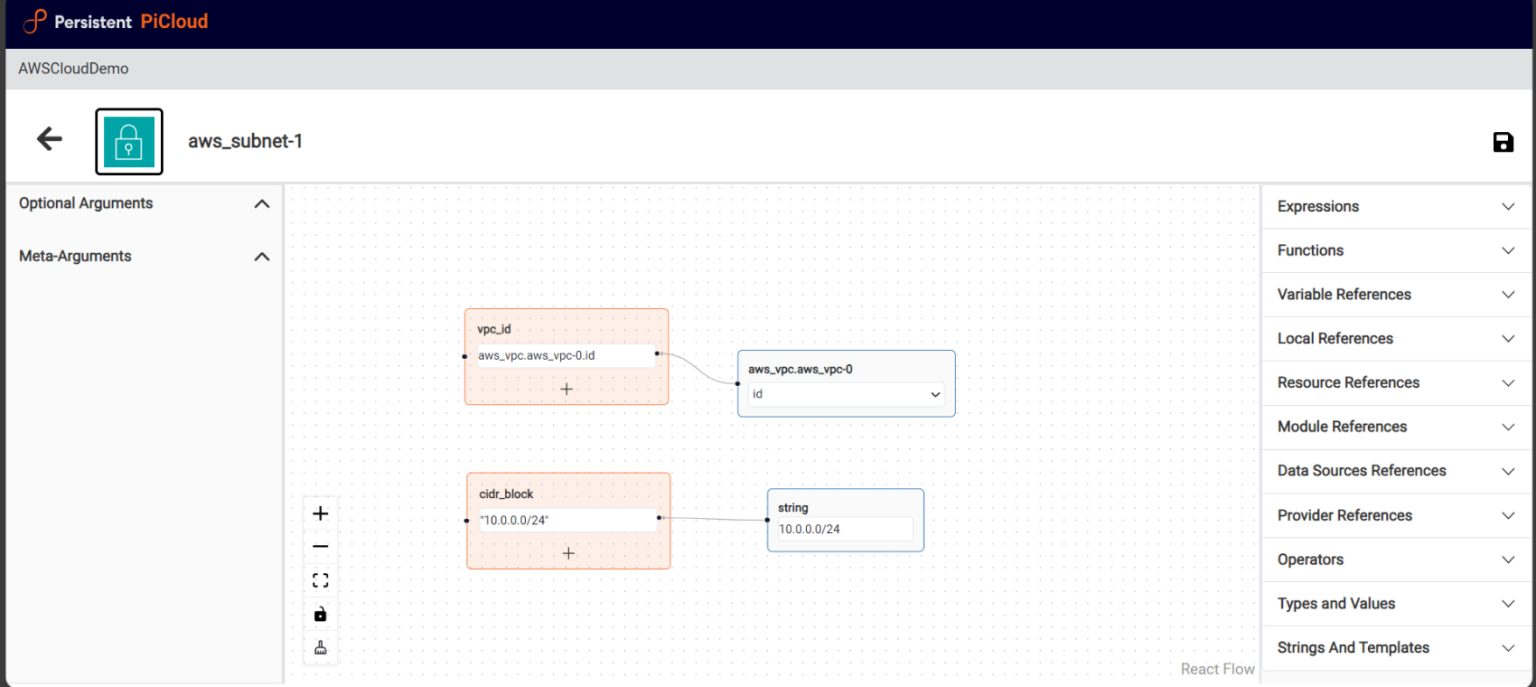Open the Strings And Templates category

(1395, 647)
